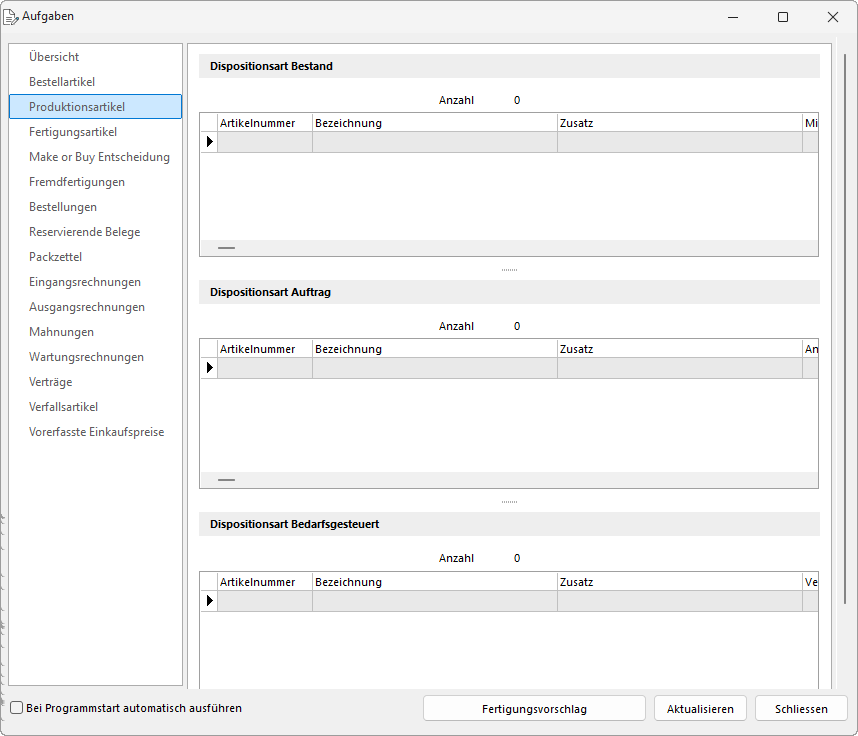Maximize the Aufgaben window
This screenshot has width=858, height=736.
point(783,17)
